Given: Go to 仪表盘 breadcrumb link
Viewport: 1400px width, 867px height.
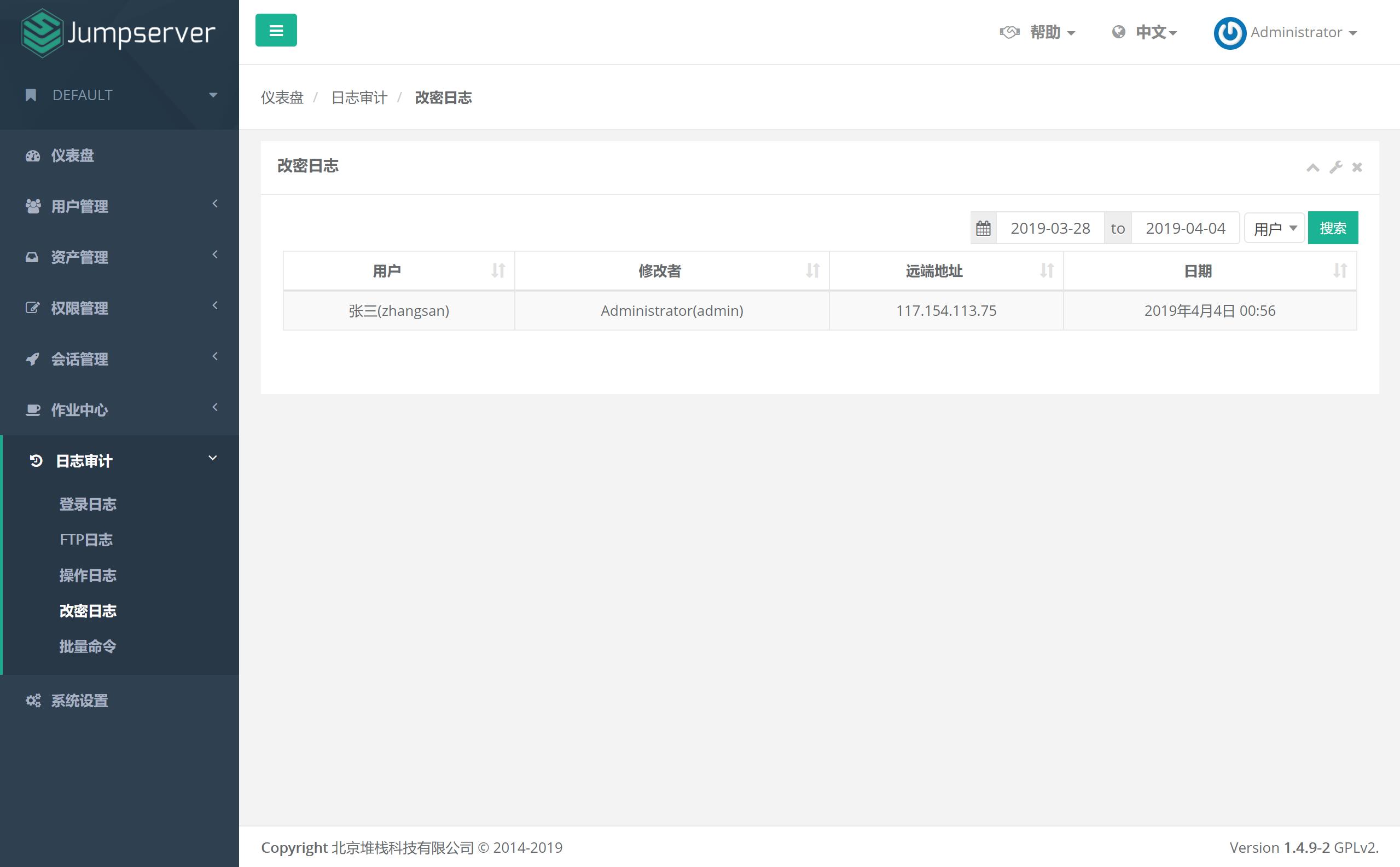Looking at the screenshot, I should [x=282, y=97].
